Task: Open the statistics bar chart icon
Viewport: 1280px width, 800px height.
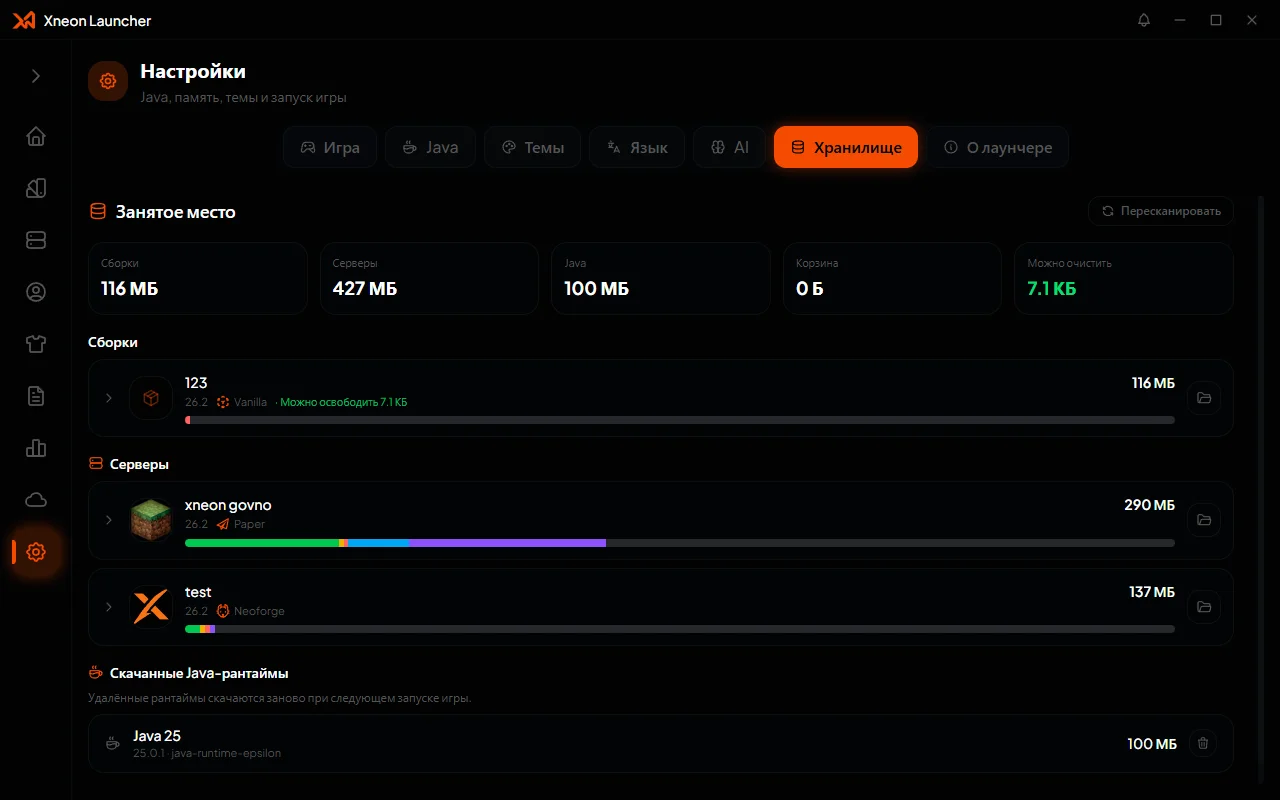Action: pyautogui.click(x=36, y=448)
